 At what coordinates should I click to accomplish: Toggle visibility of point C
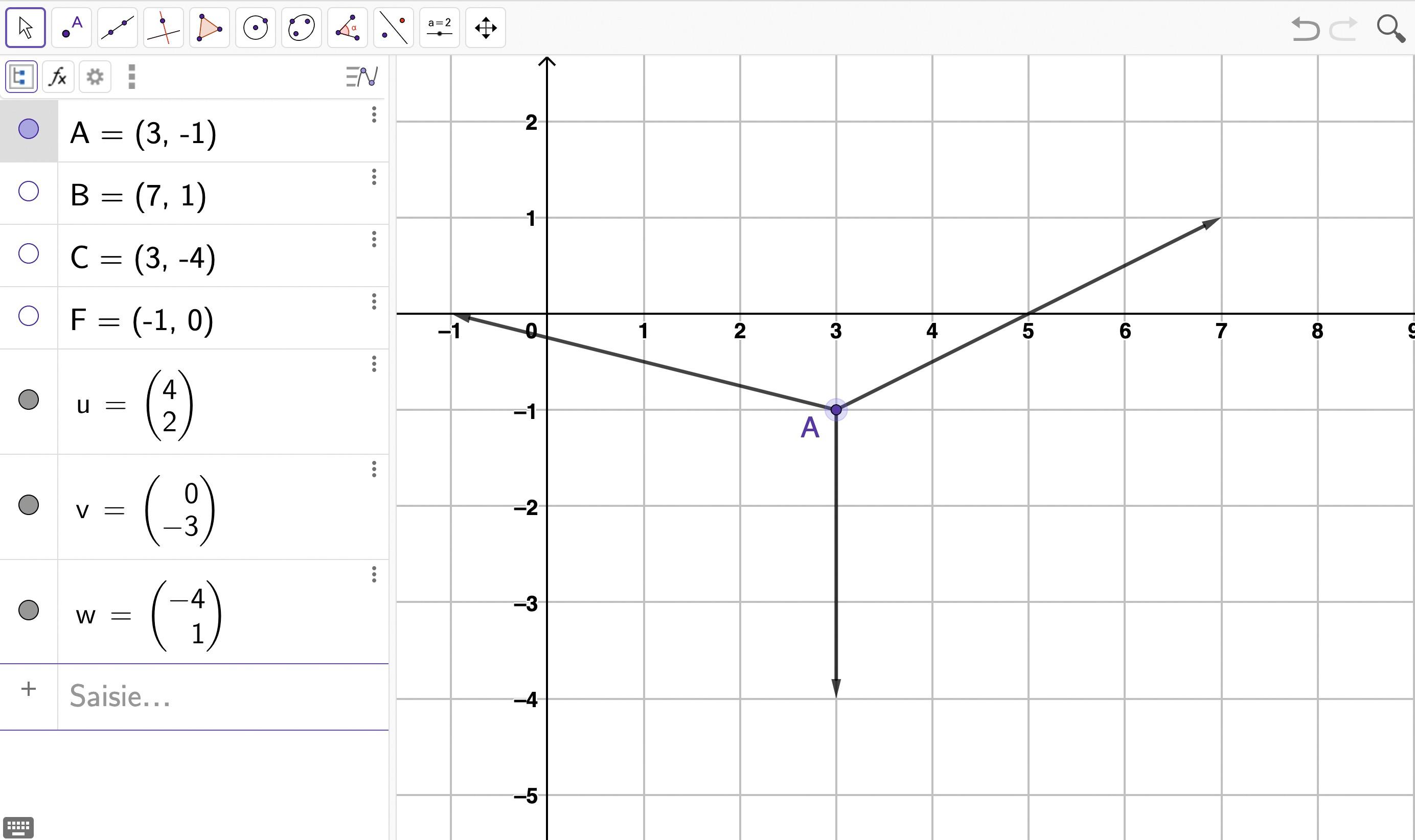28,253
